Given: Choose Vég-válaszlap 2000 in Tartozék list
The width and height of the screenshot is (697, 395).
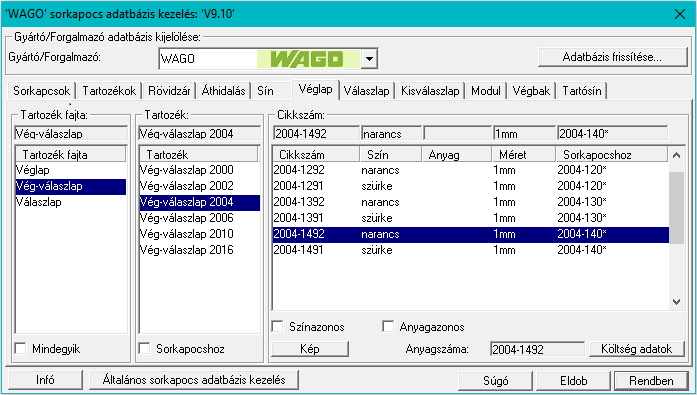Looking at the screenshot, I should click(x=200, y=170).
